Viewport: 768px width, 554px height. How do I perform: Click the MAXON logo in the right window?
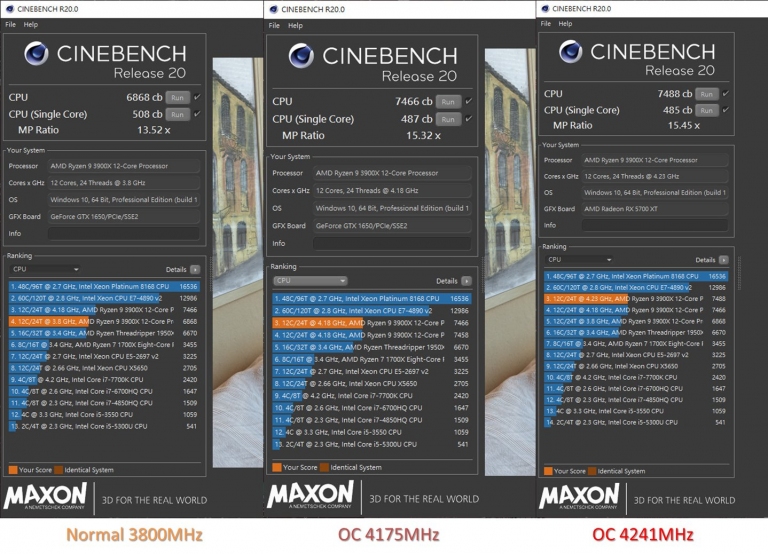(x=579, y=497)
